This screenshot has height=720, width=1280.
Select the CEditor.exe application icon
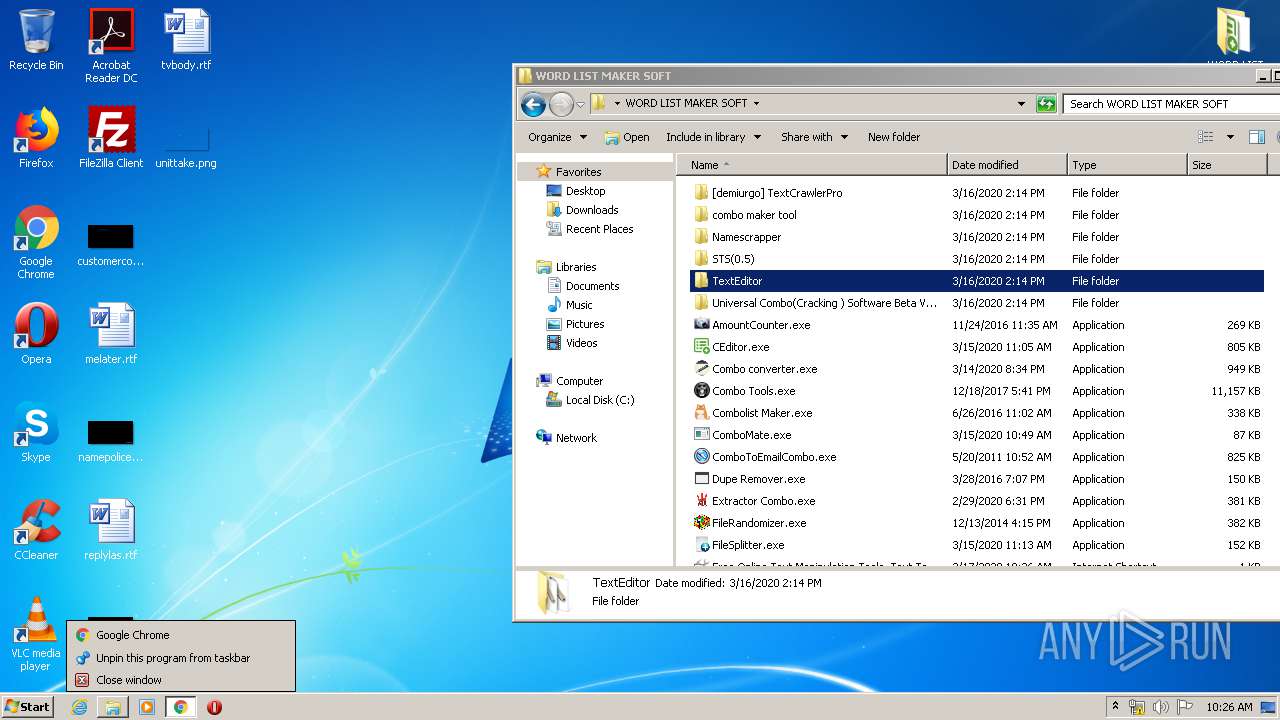coord(702,347)
